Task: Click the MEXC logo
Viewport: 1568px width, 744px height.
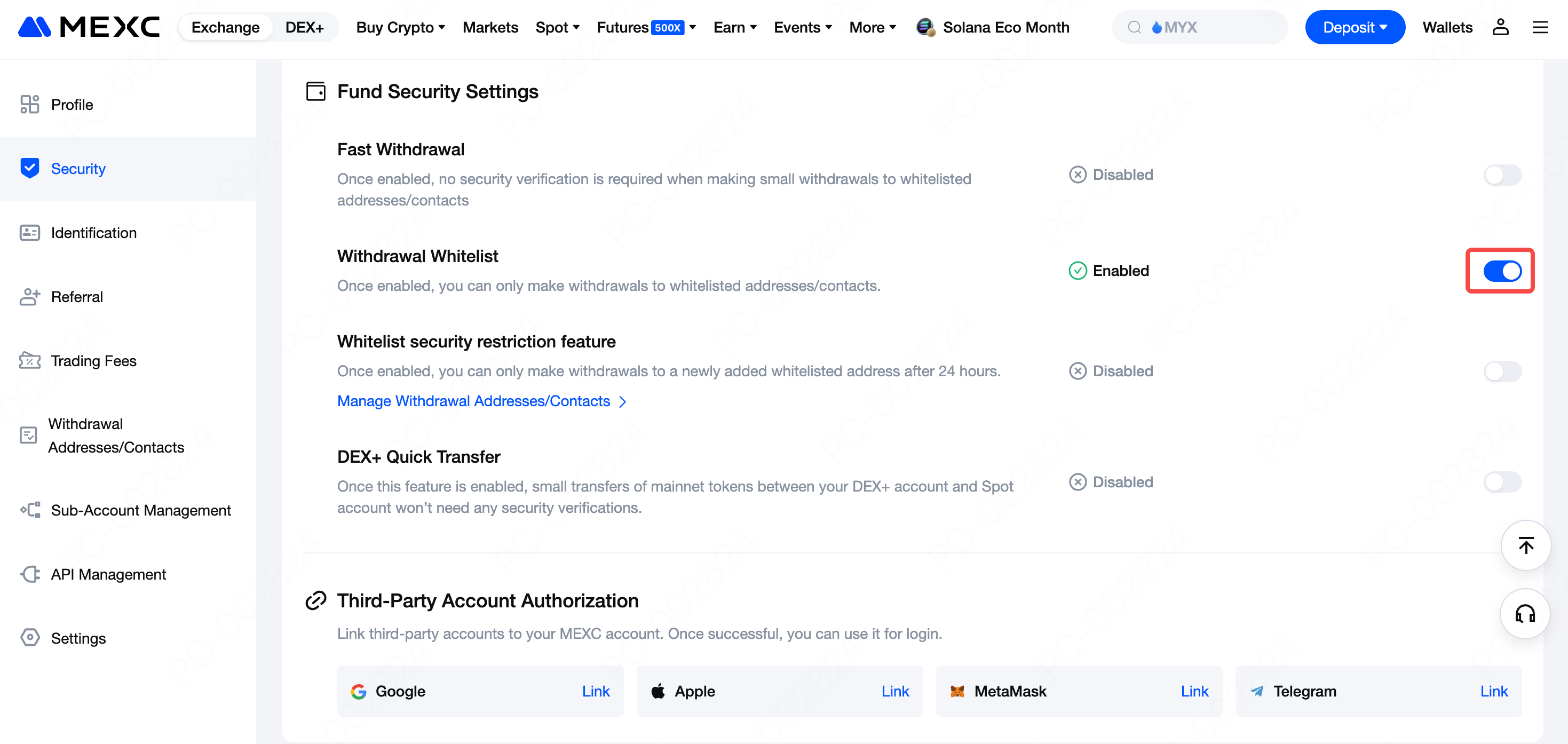Action: [x=89, y=27]
